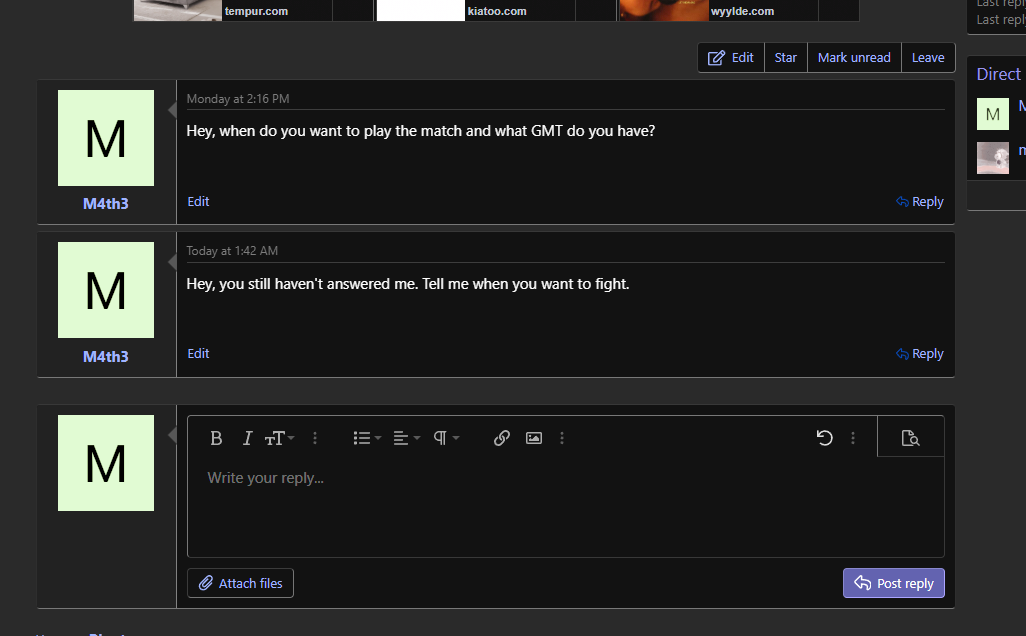
Task: Toggle bold formatting in reply editor
Action: click(x=216, y=438)
